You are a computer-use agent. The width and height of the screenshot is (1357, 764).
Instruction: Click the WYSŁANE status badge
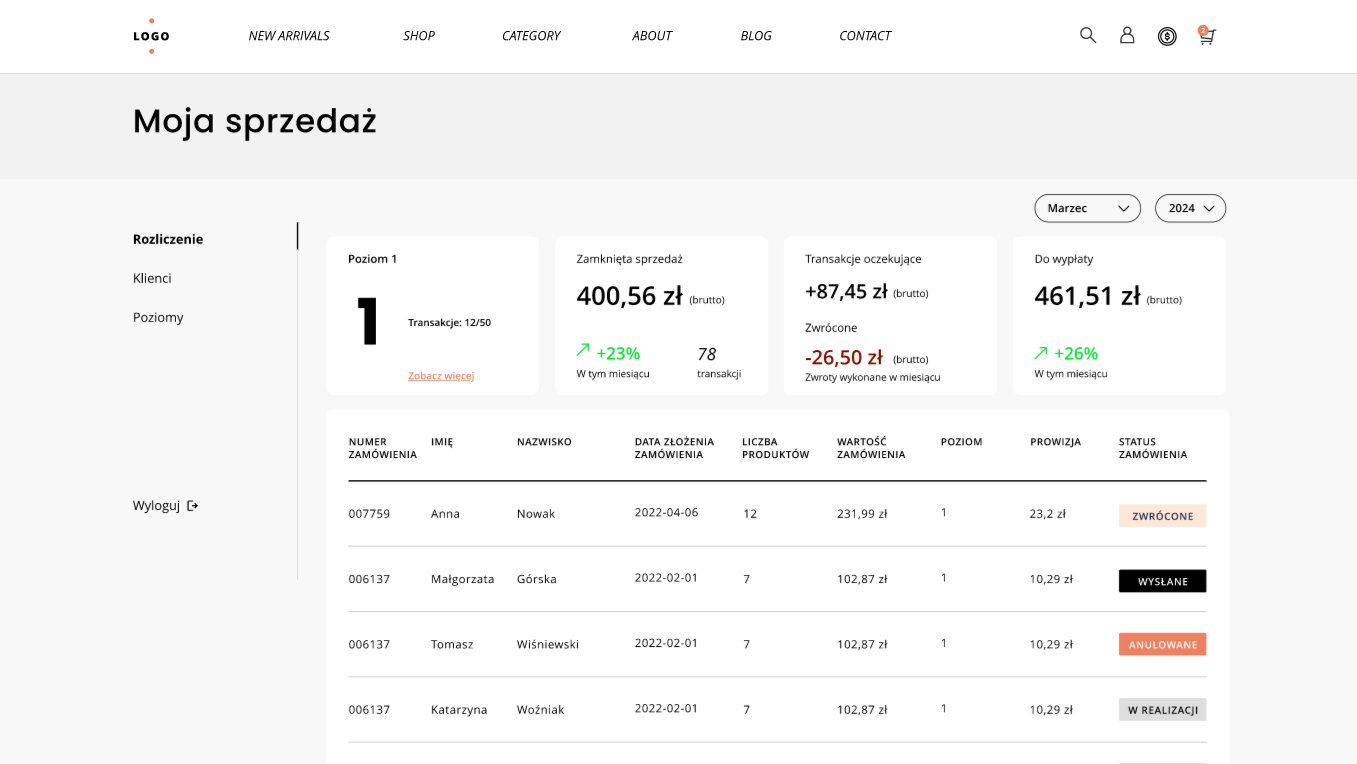point(1162,581)
